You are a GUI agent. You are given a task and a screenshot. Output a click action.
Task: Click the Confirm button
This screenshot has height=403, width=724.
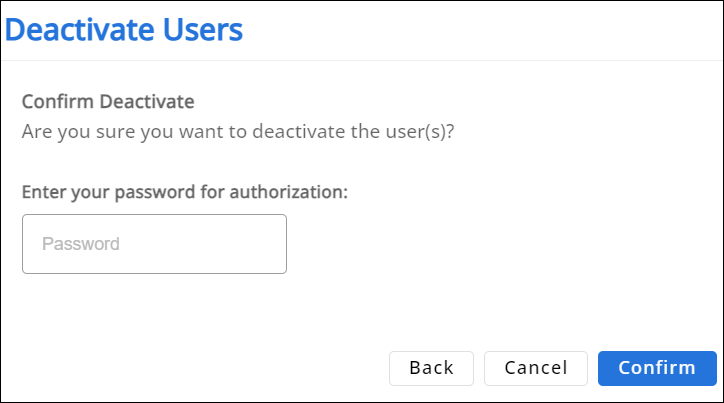[656, 368]
